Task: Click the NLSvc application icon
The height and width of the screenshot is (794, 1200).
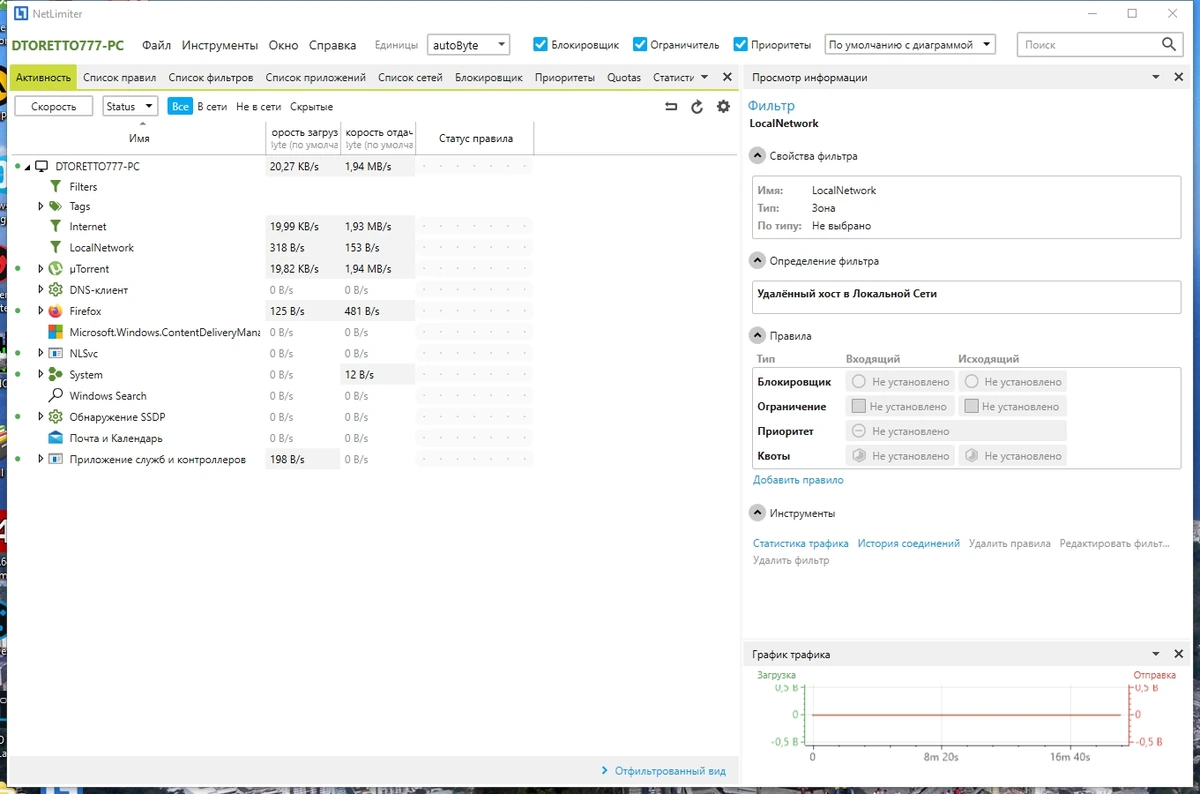Action: (x=56, y=353)
